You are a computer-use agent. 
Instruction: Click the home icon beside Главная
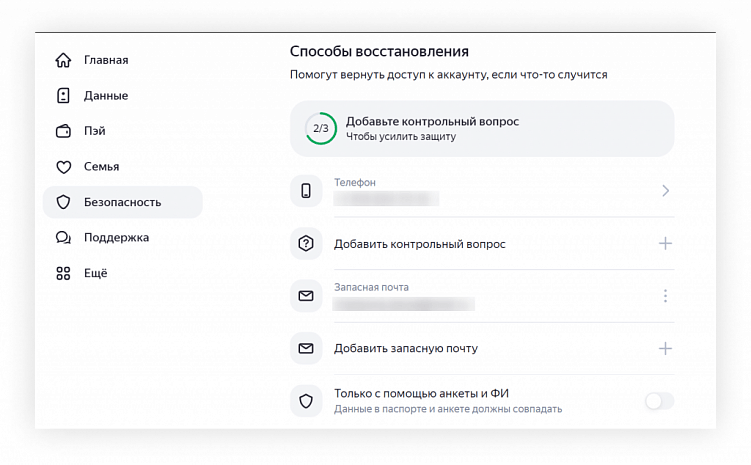coord(63,60)
